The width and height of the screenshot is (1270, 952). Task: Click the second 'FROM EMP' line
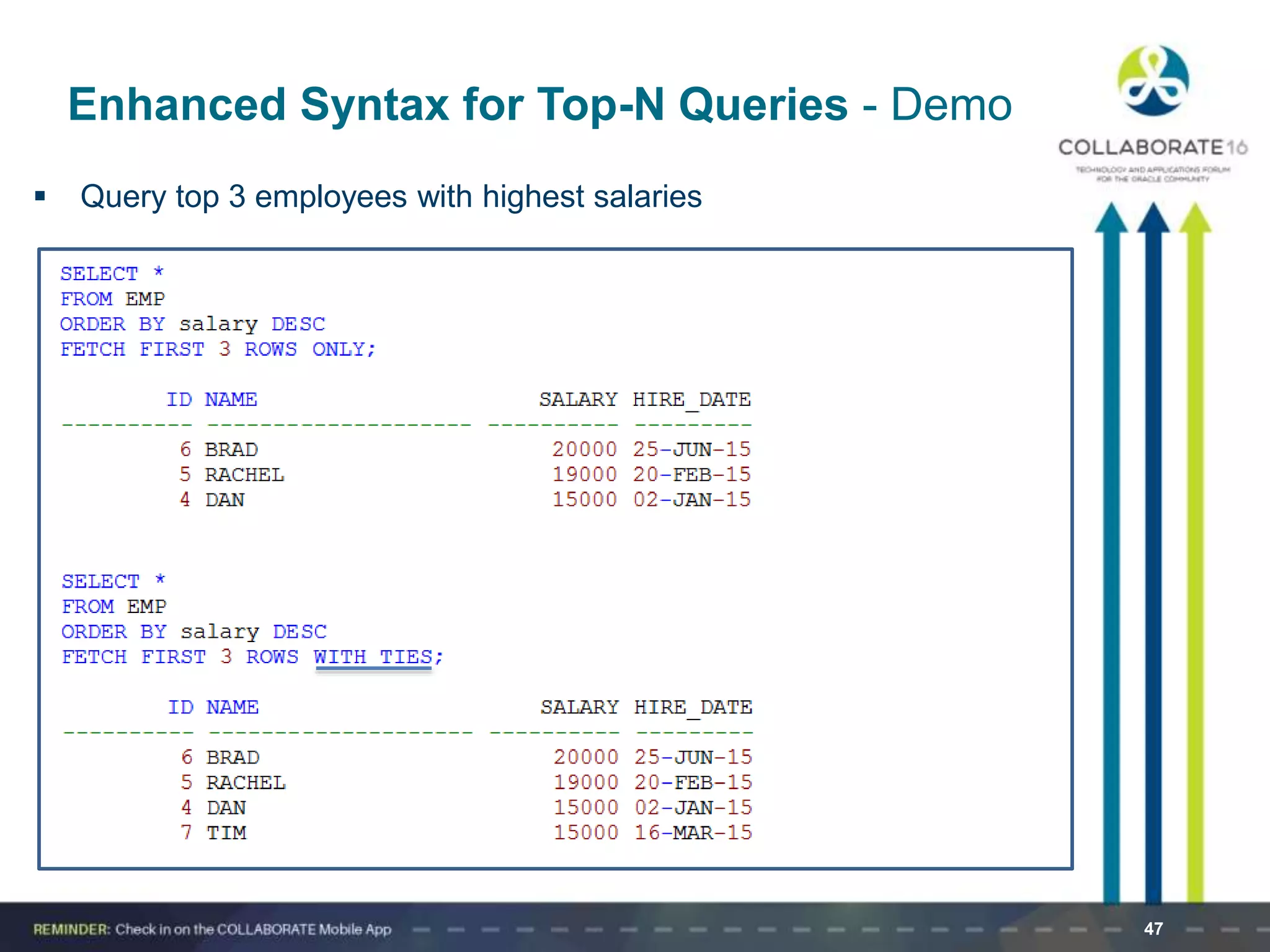pos(114,606)
